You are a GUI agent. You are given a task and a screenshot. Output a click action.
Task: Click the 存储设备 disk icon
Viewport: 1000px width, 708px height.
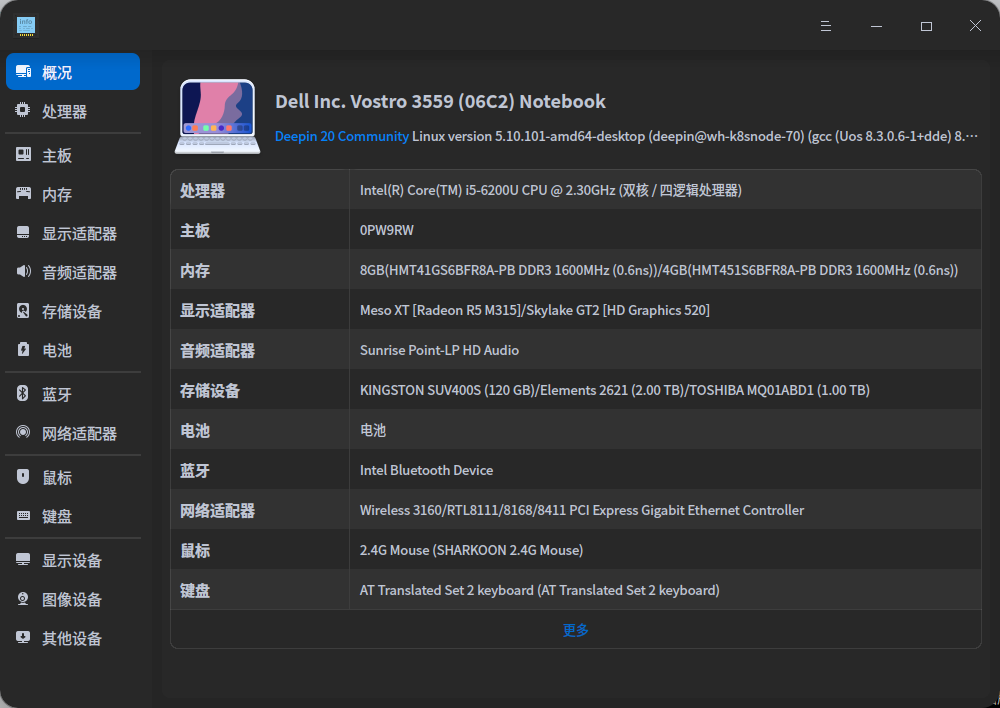(23, 311)
